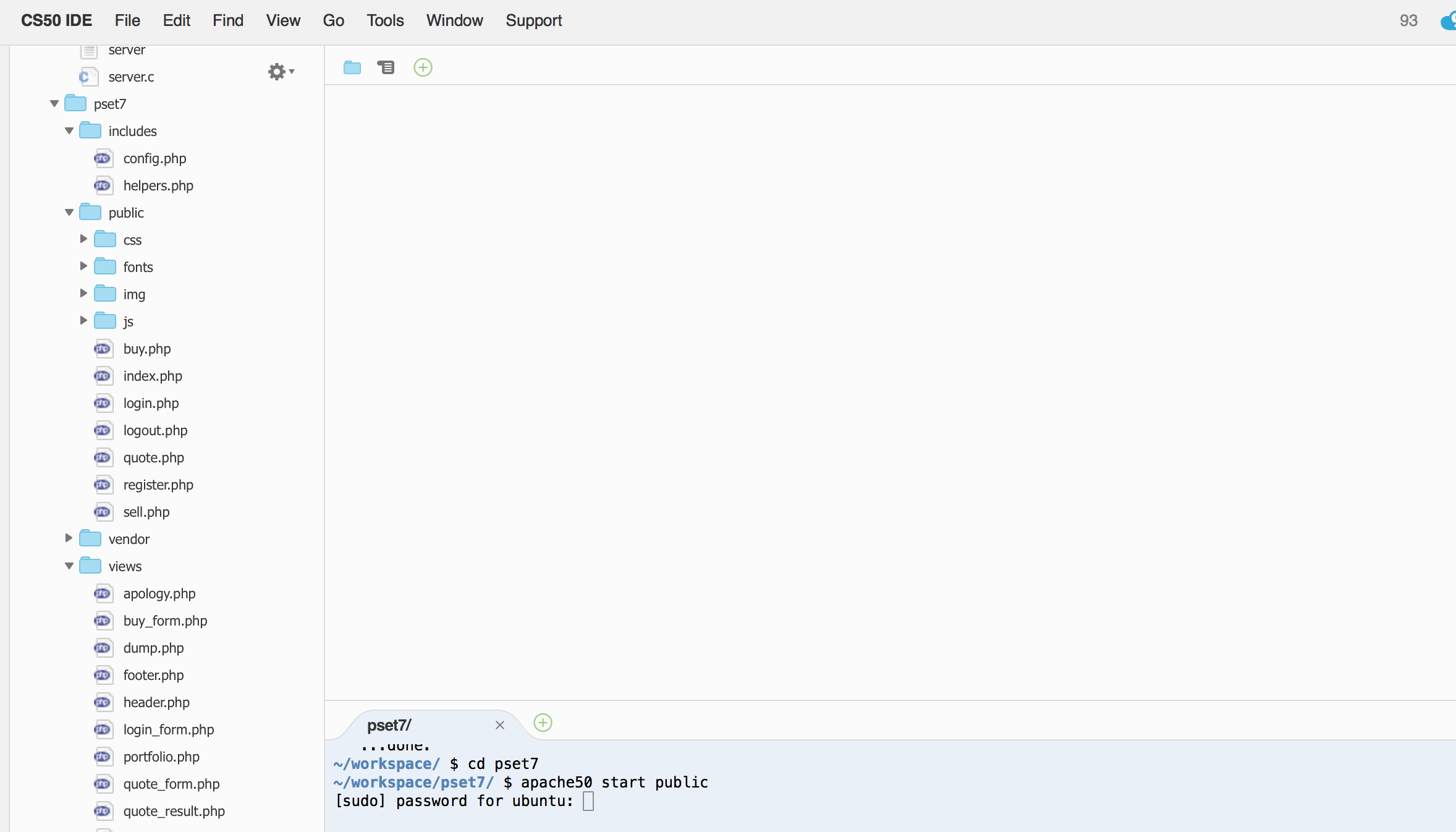1456x832 pixels.
Task: Click the new file icon in toolbar
Action: tap(421, 67)
